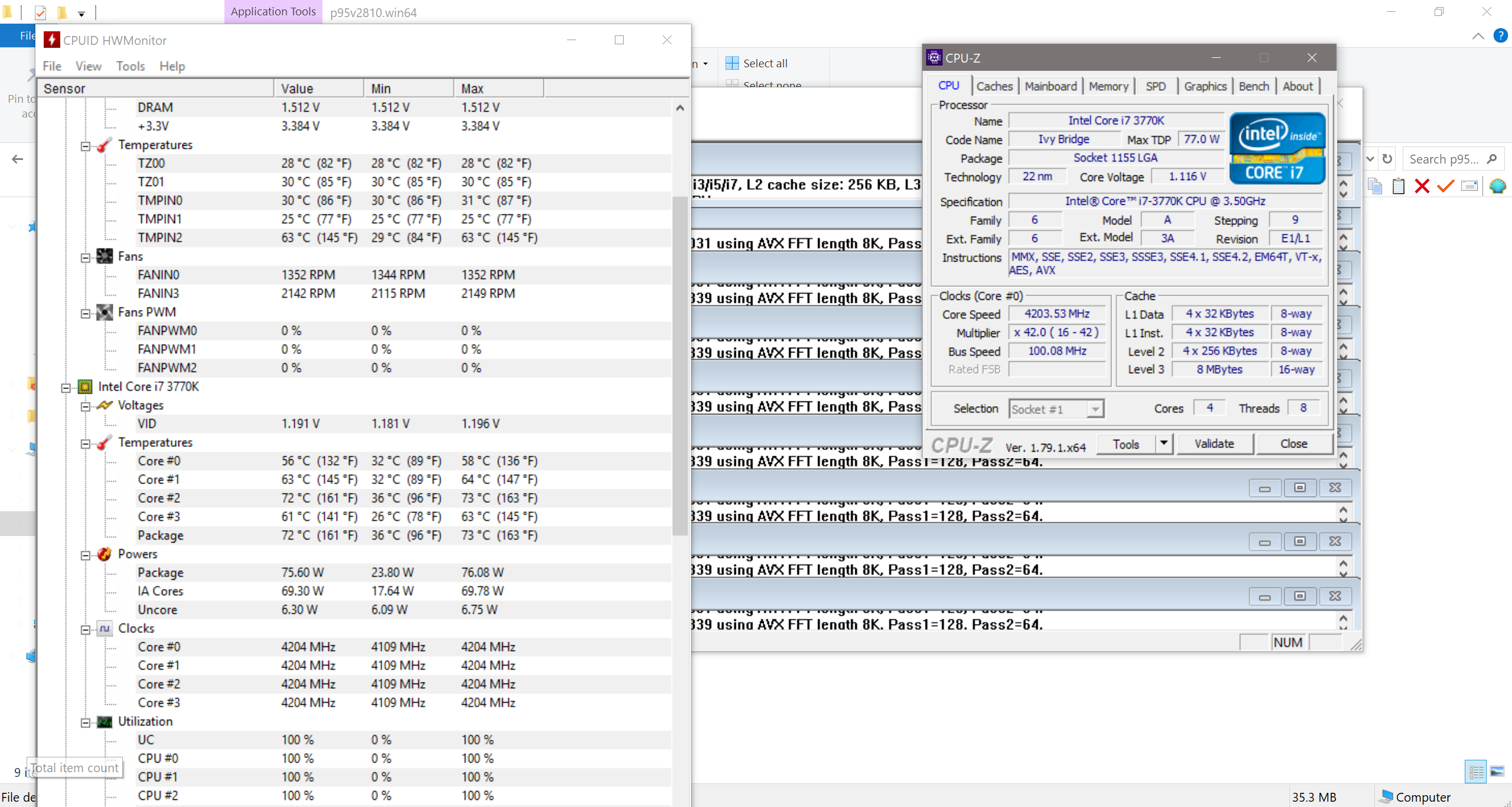This screenshot has width=1512, height=807.
Task: Collapse the Voltages group under Intel Core i7
Action: (86, 406)
